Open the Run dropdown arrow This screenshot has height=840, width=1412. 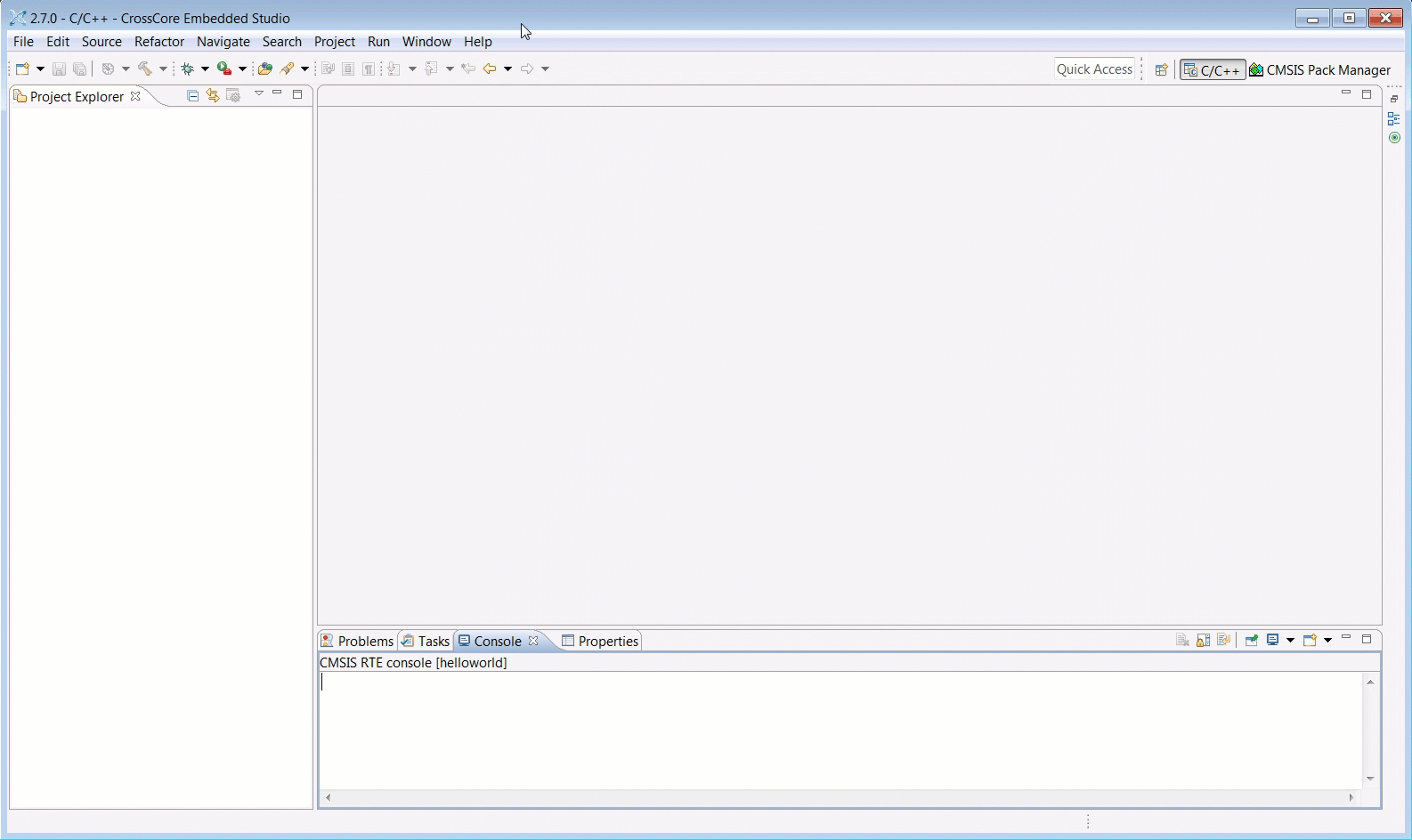point(242,69)
